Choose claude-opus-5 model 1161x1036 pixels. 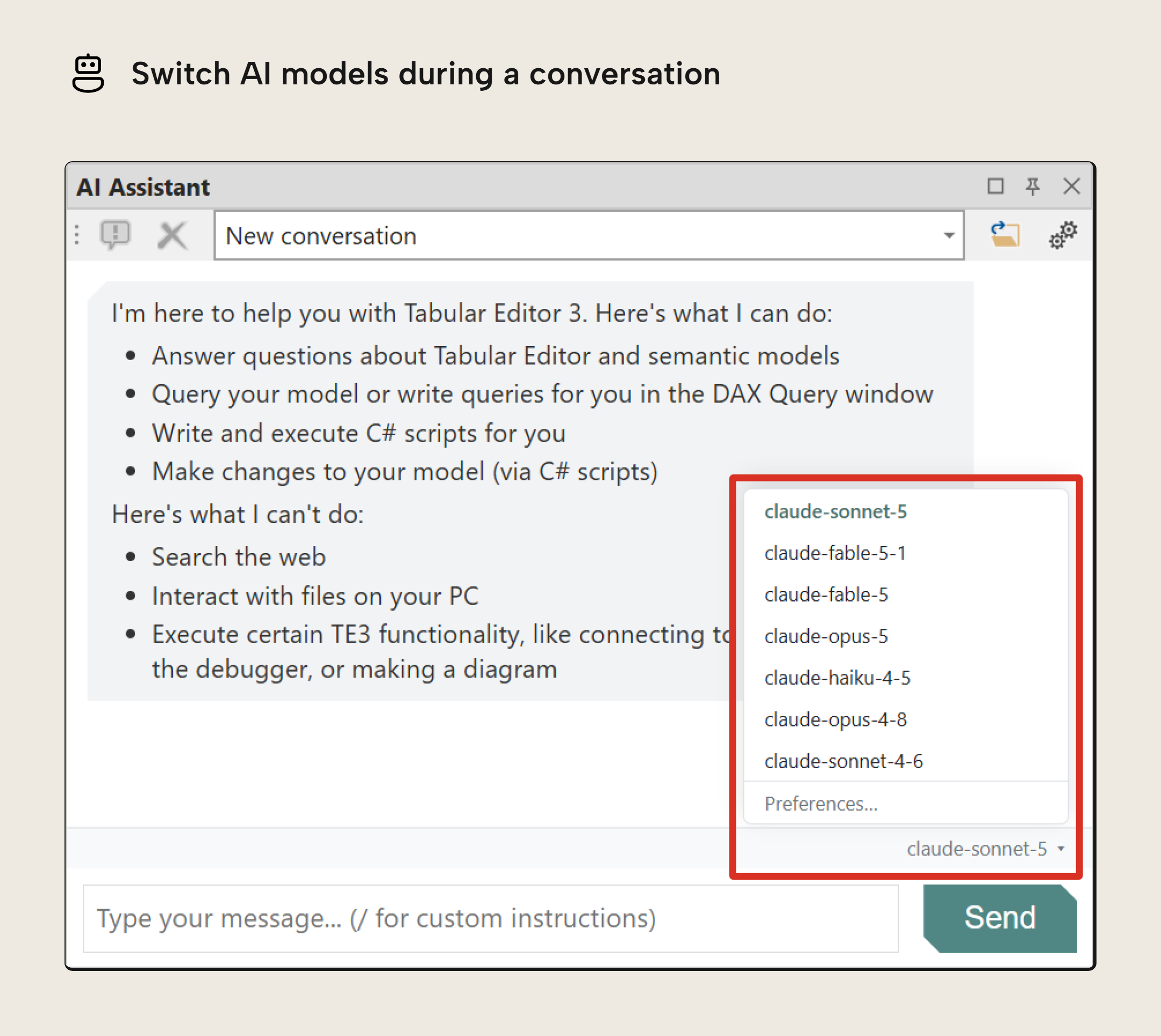pyautogui.click(x=905, y=636)
